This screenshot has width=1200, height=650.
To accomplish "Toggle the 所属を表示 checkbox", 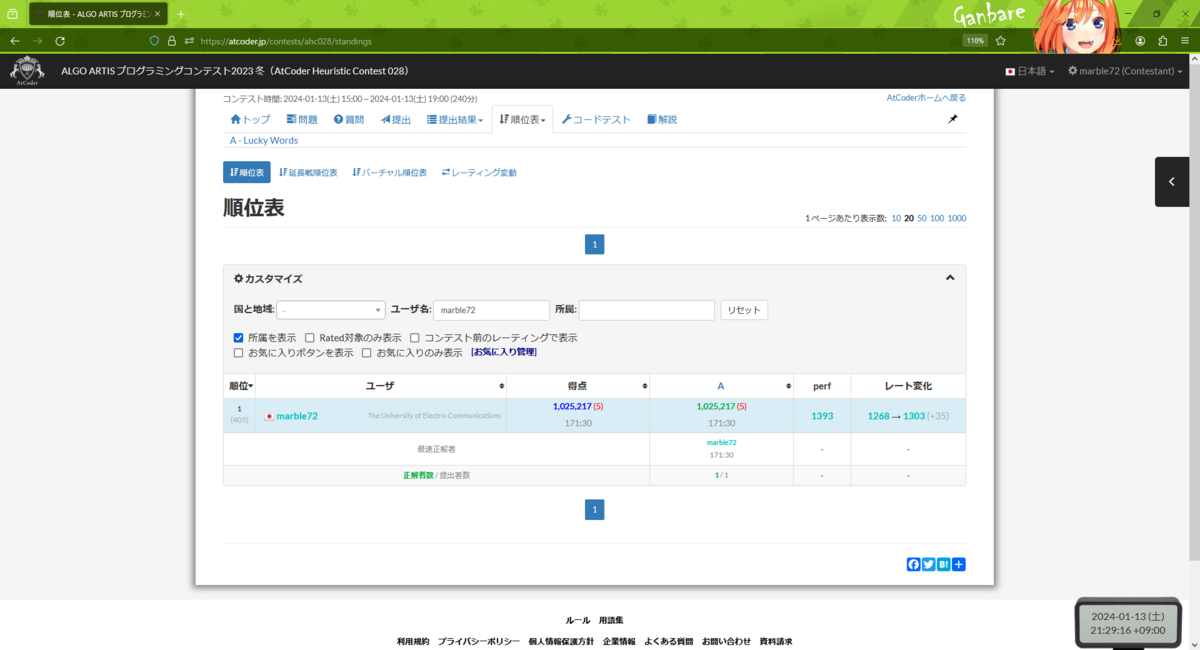I will coord(238,338).
